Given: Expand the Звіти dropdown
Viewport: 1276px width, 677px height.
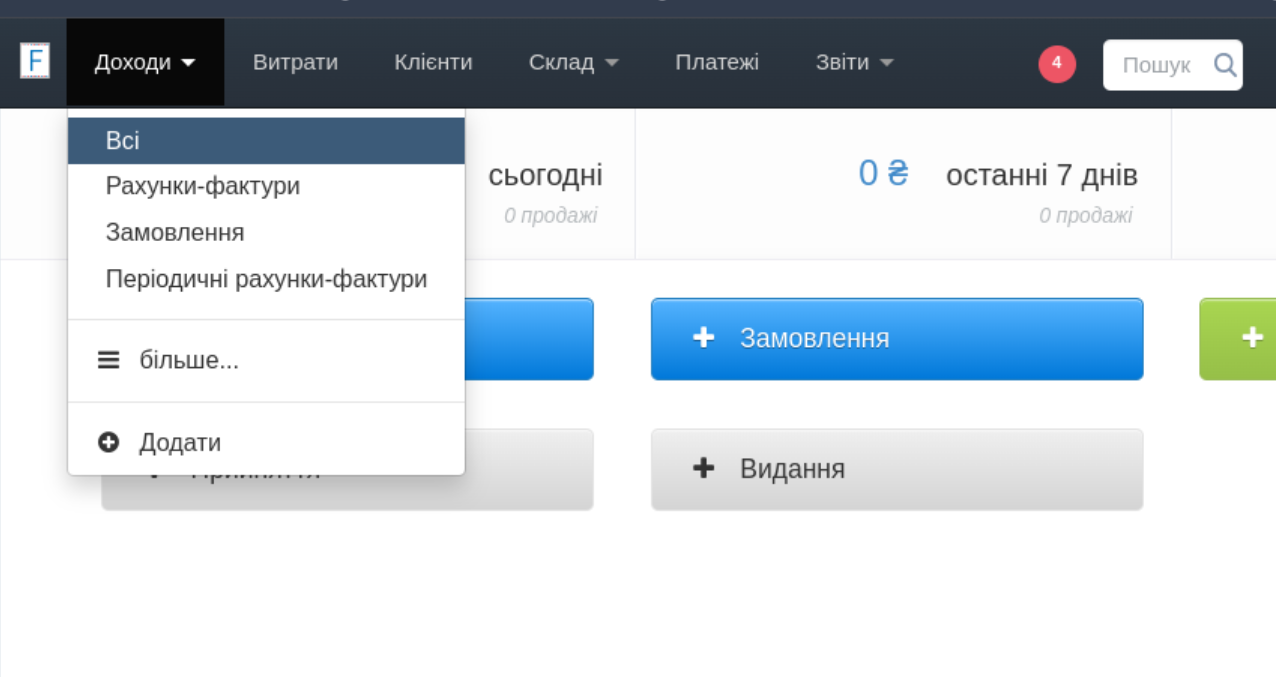Looking at the screenshot, I should coord(854,63).
